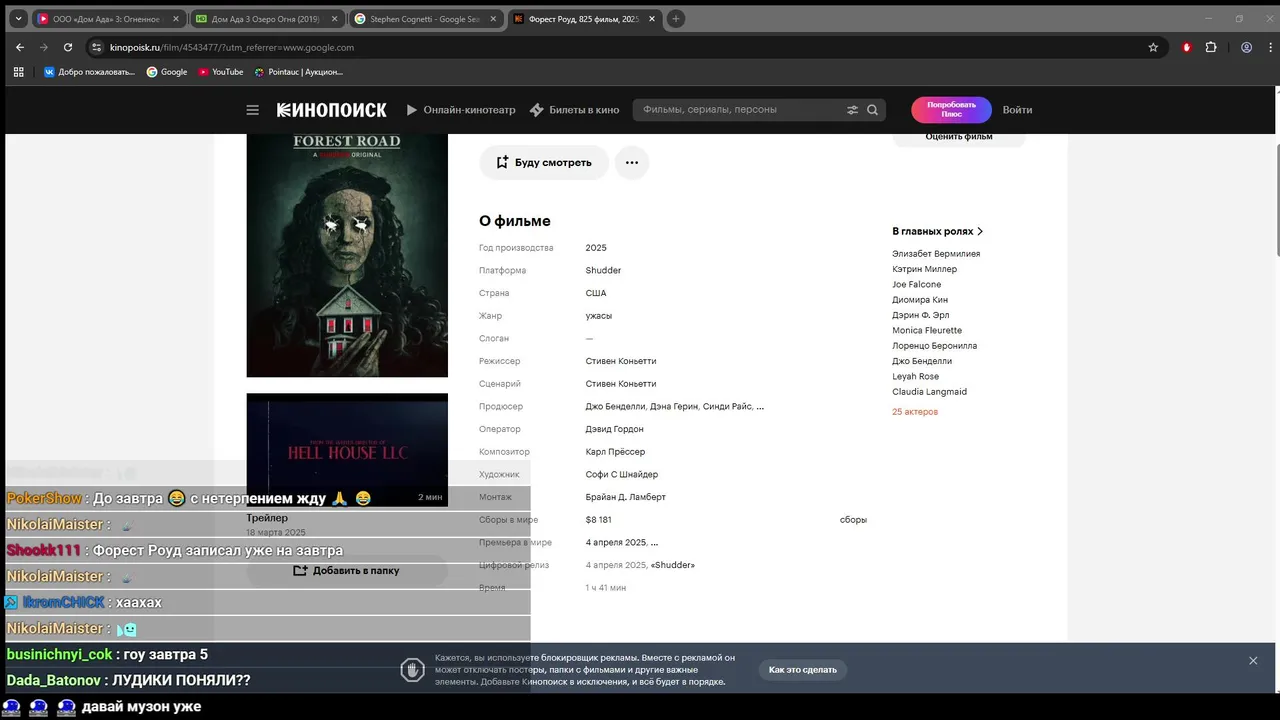Focus the Фильмы, сериалы, персоны search field
This screenshot has width=1280, height=720.
click(740, 110)
